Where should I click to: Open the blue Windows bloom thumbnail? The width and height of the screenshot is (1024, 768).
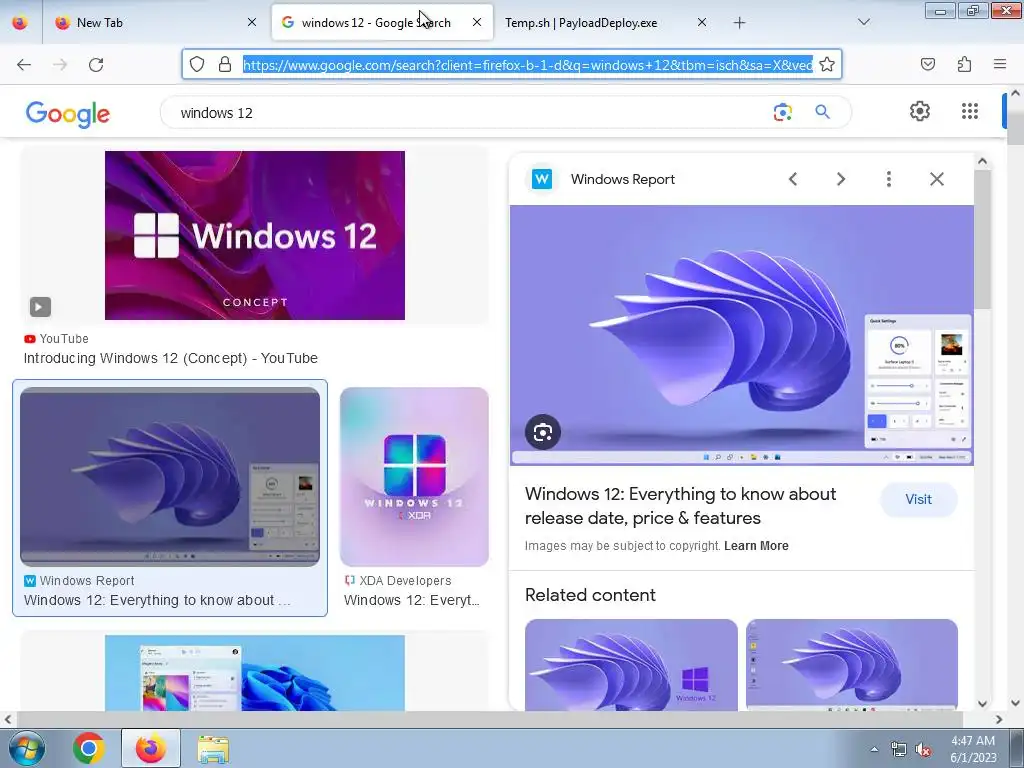[x=255, y=673]
